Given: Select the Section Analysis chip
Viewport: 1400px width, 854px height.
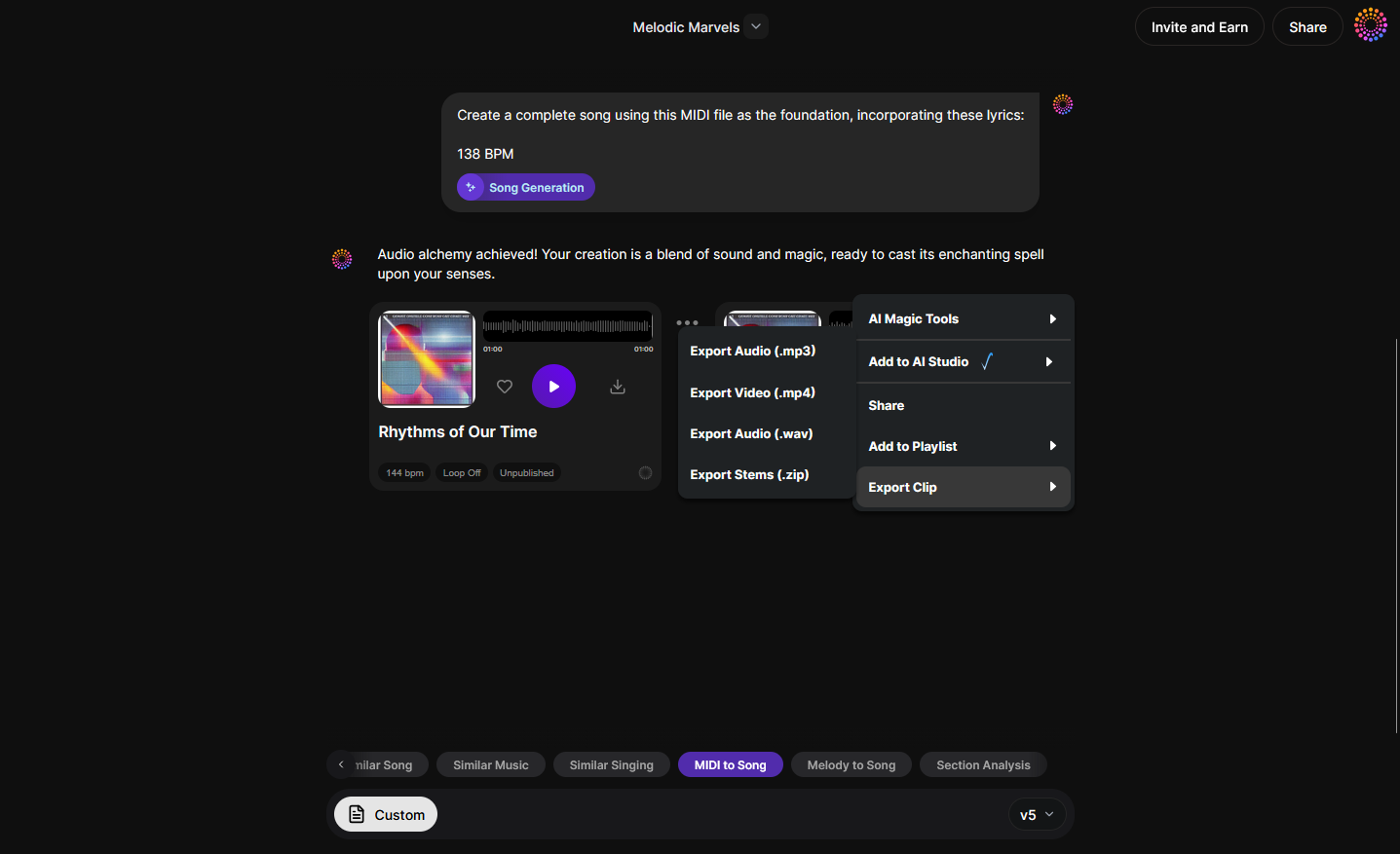Looking at the screenshot, I should point(983,764).
